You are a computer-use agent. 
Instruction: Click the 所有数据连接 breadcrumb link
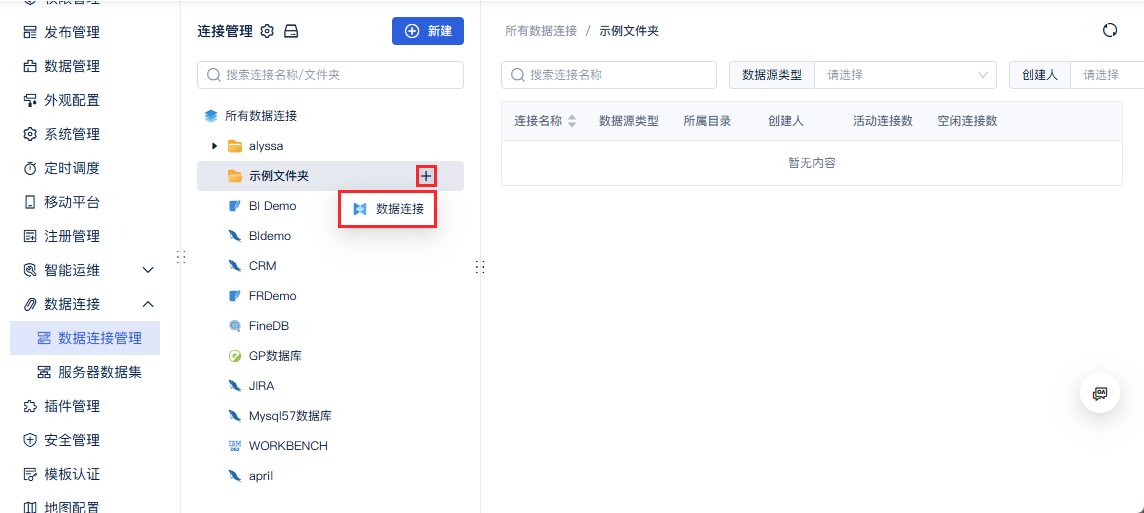click(x=541, y=31)
